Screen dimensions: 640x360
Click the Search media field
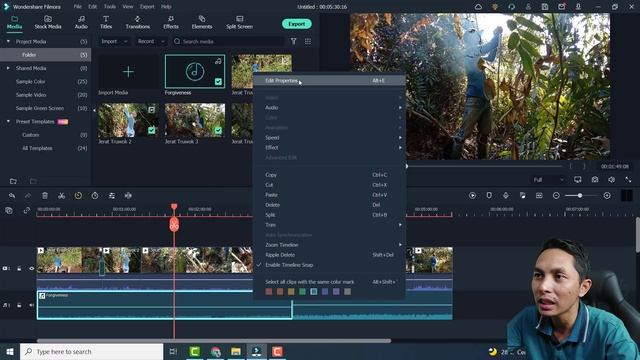click(229, 41)
